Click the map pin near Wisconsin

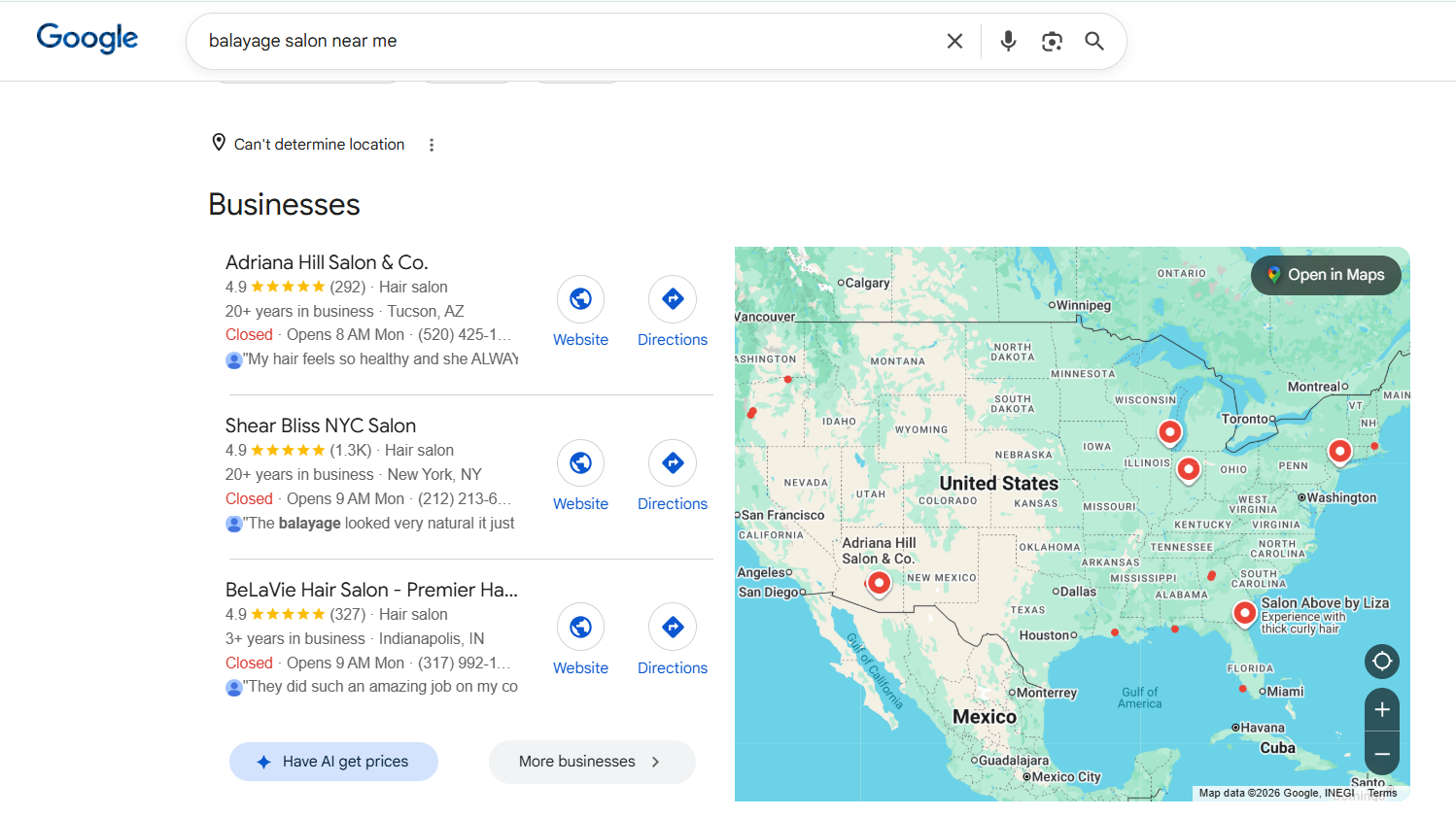1170,432
